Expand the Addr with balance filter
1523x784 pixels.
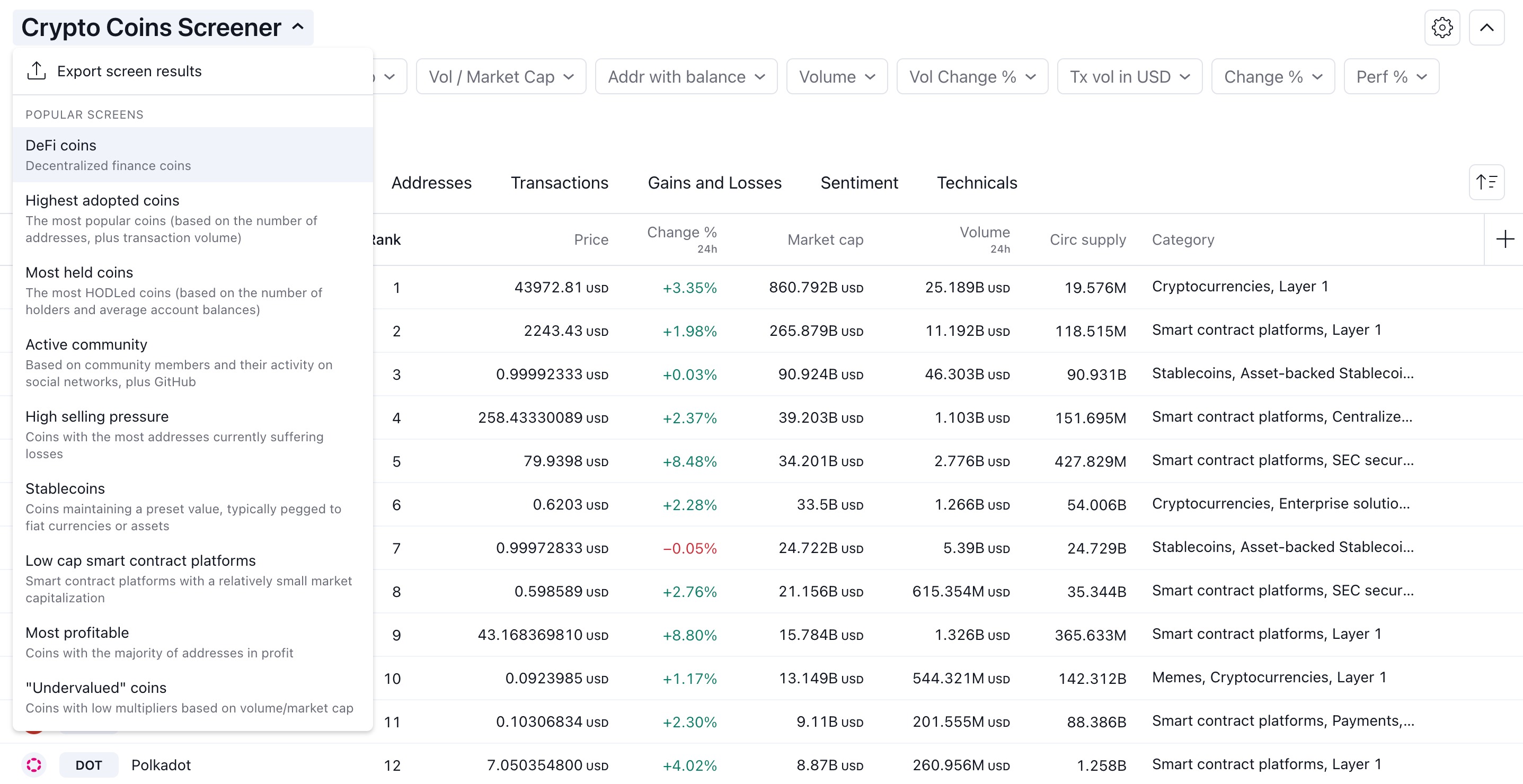pos(686,77)
